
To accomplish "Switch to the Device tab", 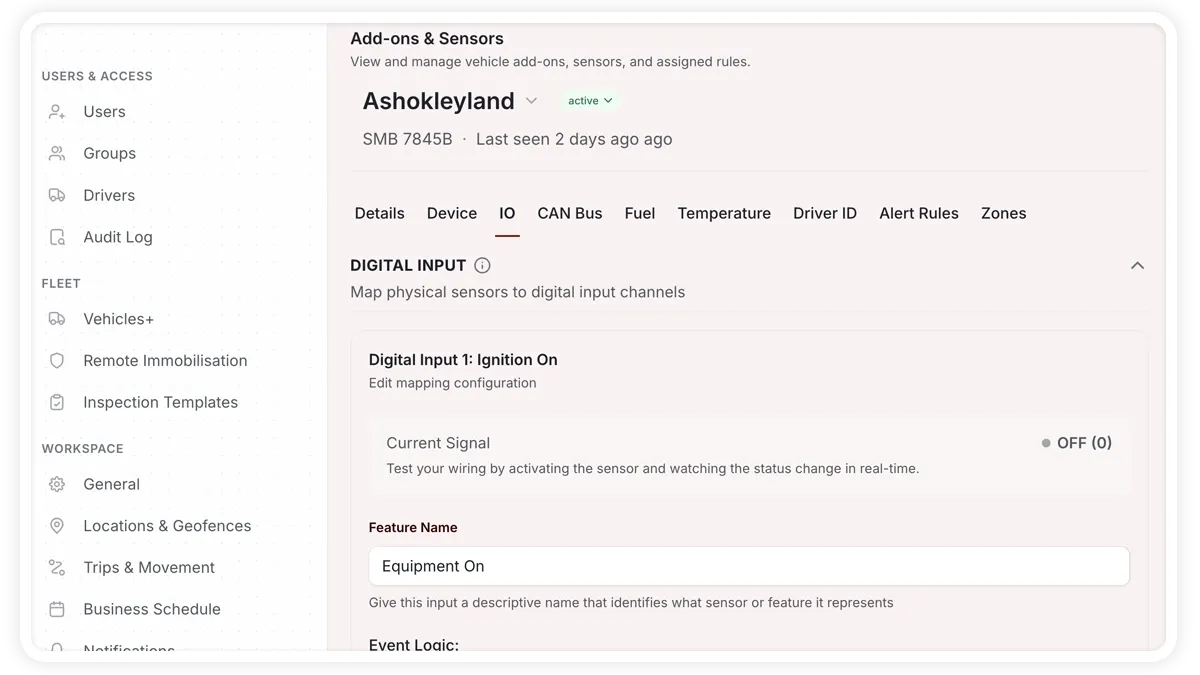I will (452, 213).
